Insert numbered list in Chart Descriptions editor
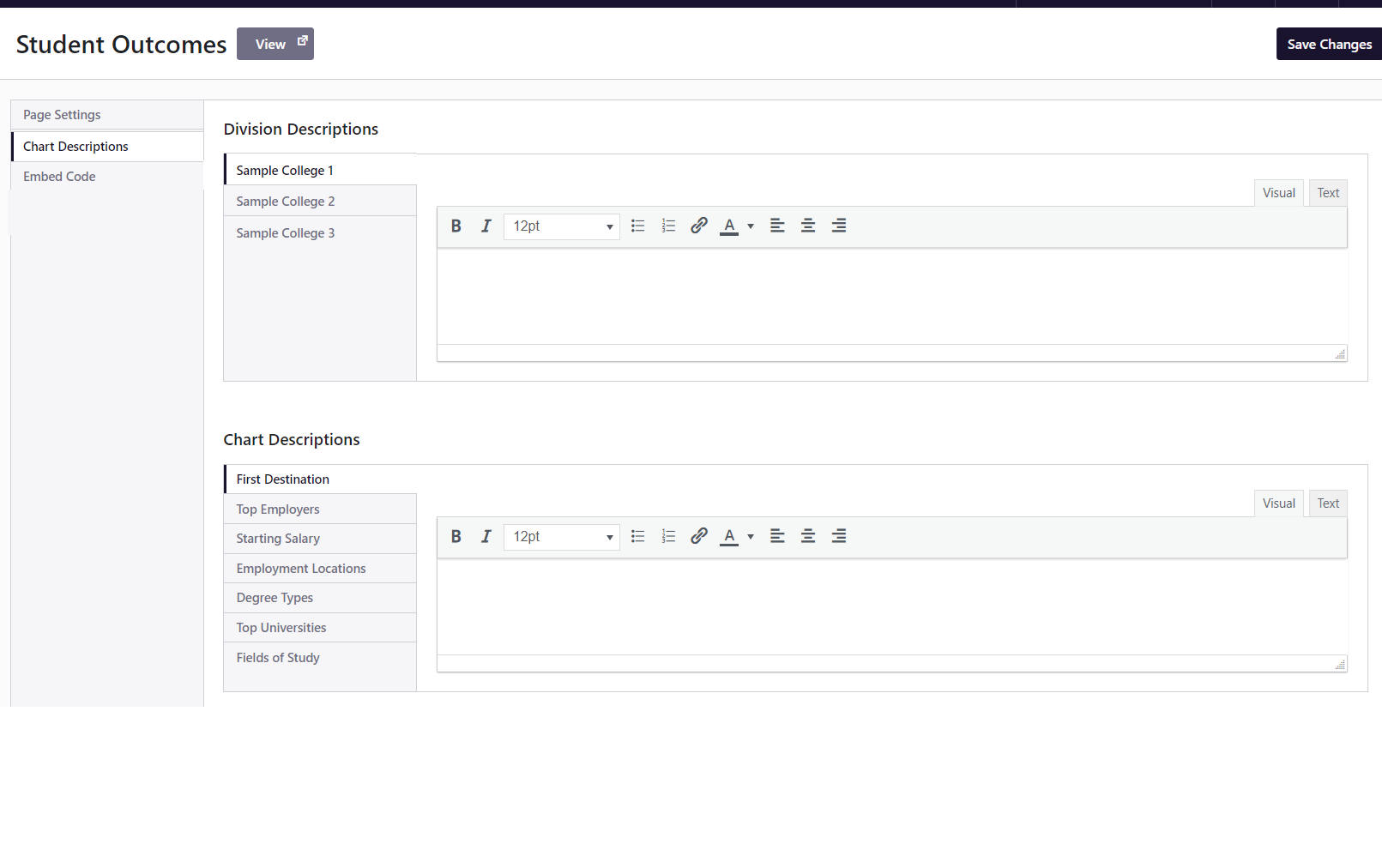The image size is (1382, 868). tap(668, 537)
